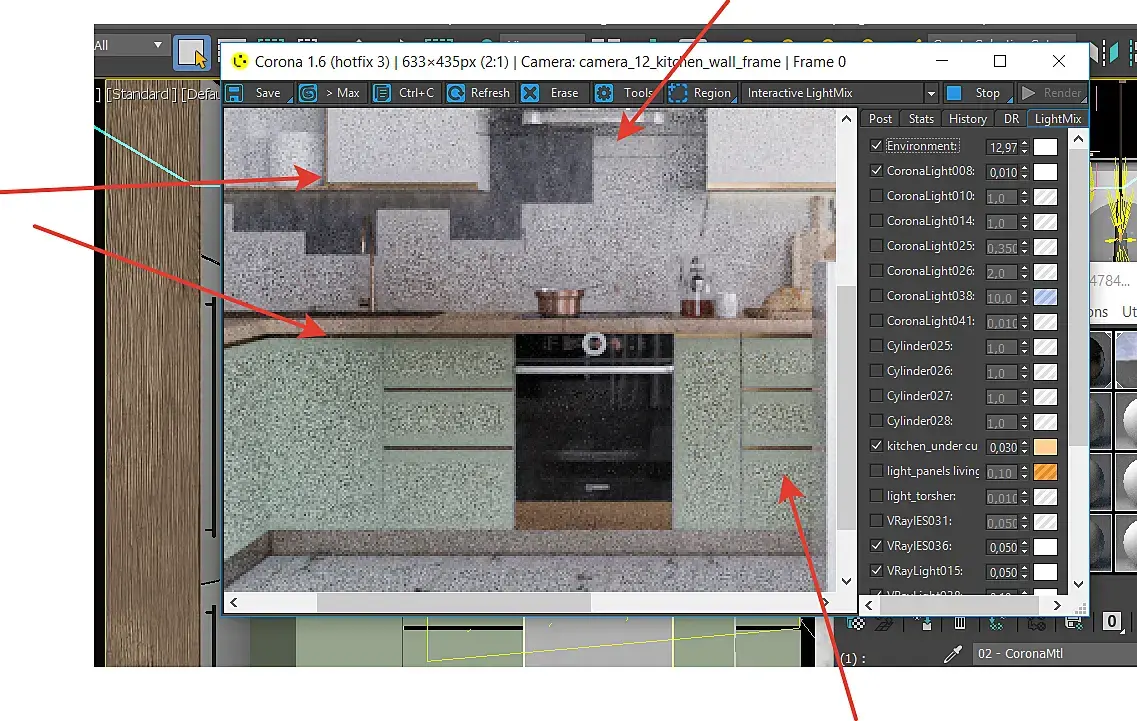Viewport: 1137px width, 721px height.
Task: Open the material name dropdown 02 - CoronaMtl
Action: 1054,654
